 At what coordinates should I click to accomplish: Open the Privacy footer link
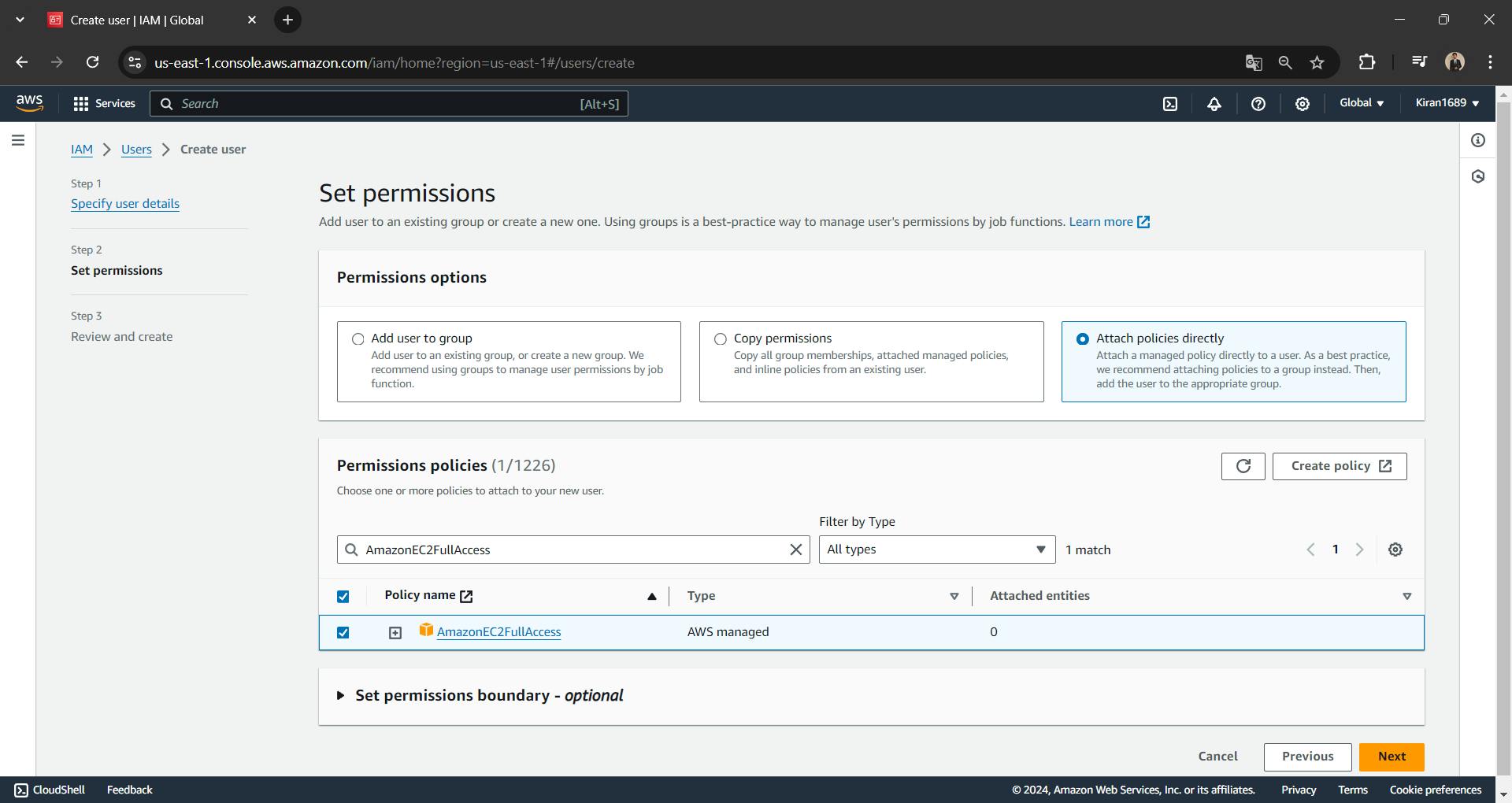pyautogui.click(x=1298, y=790)
